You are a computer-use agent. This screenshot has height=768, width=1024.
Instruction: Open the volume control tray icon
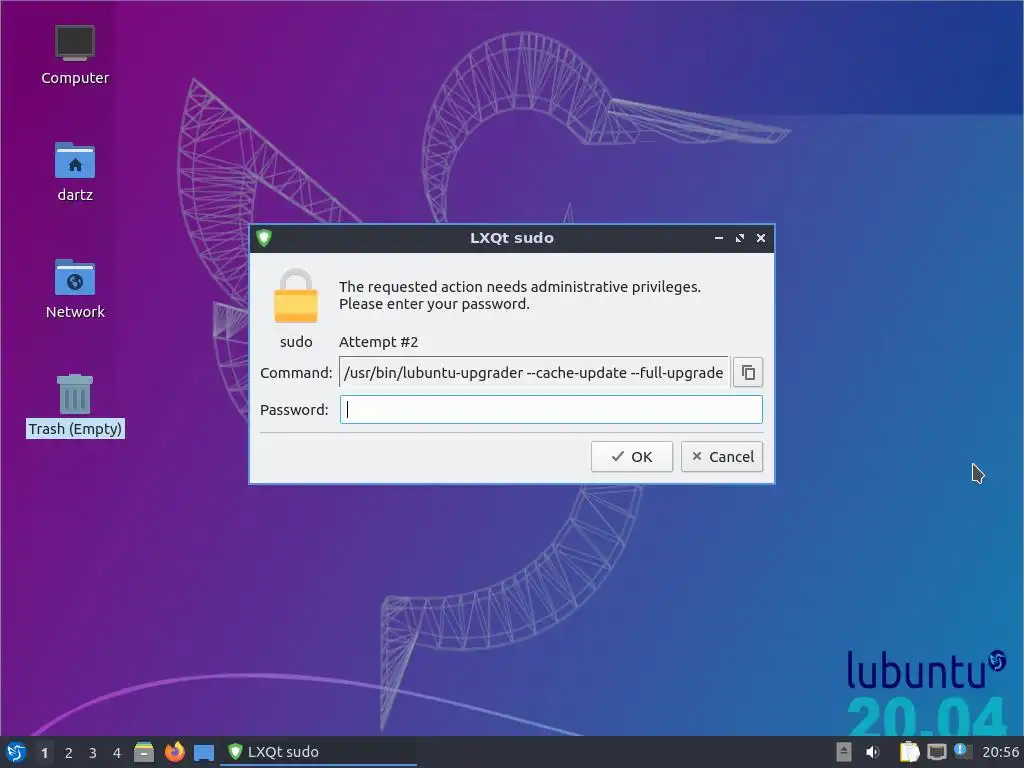[x=872, y=752]
